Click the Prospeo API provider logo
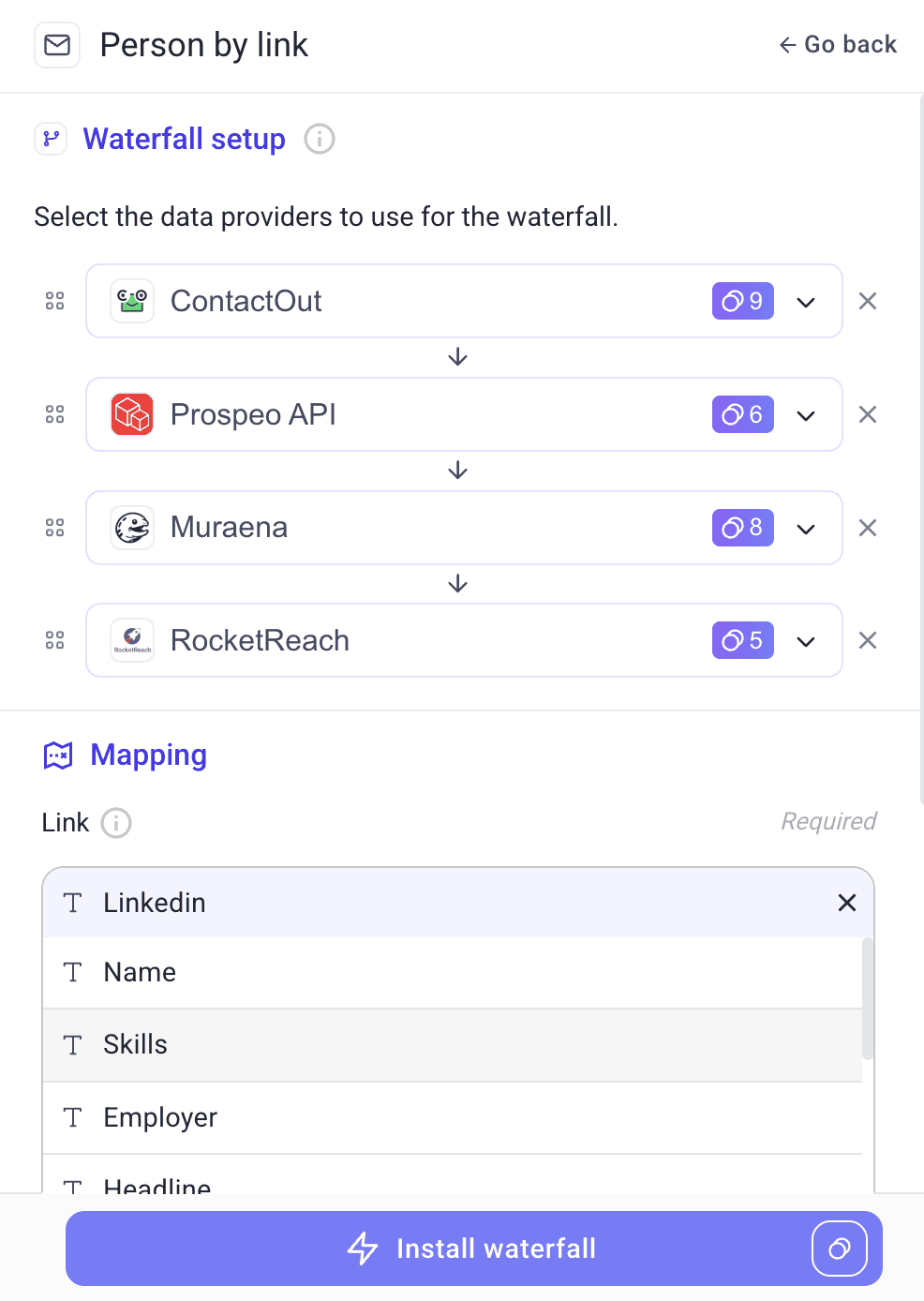 pyautogui.click(x=132, y=414)
